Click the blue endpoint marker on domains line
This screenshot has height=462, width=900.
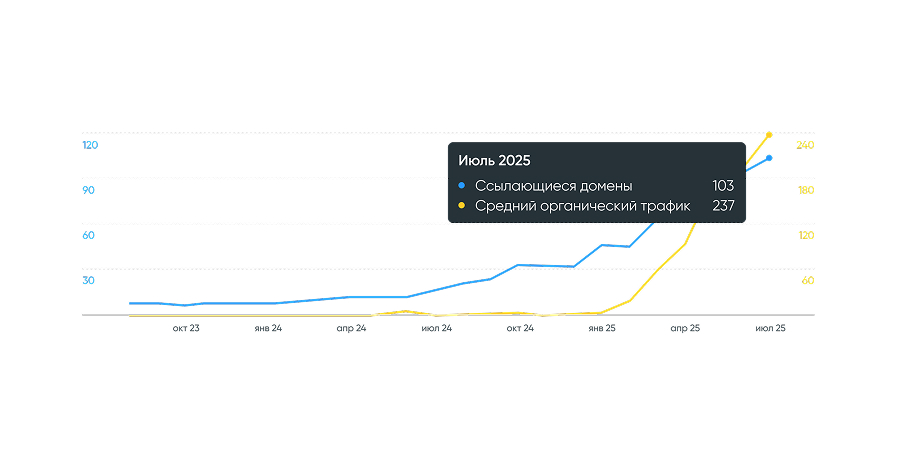[x=769, y=158]
